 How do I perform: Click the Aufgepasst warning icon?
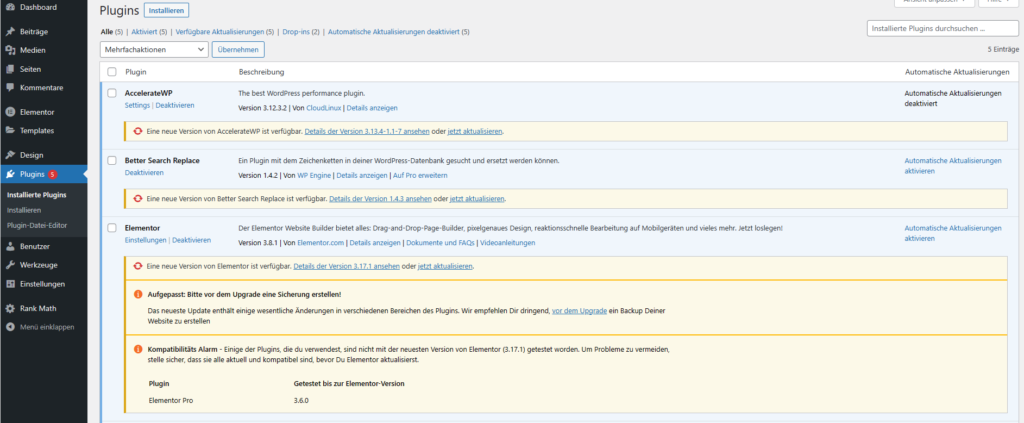click(138, 294)
